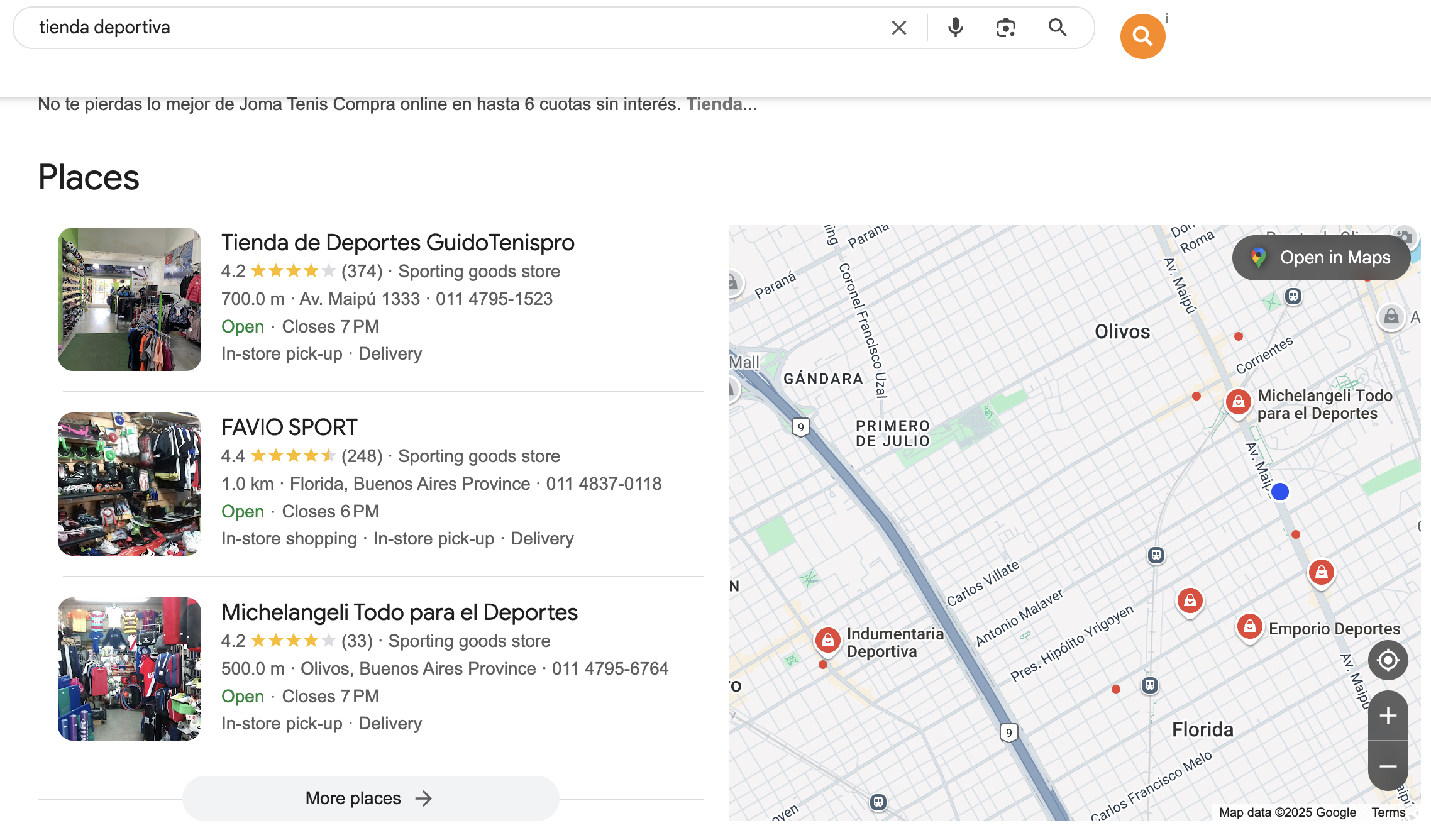Open FAVIO SPORT place listing
The image size is (1431, 840).
[x=289, y=428]
